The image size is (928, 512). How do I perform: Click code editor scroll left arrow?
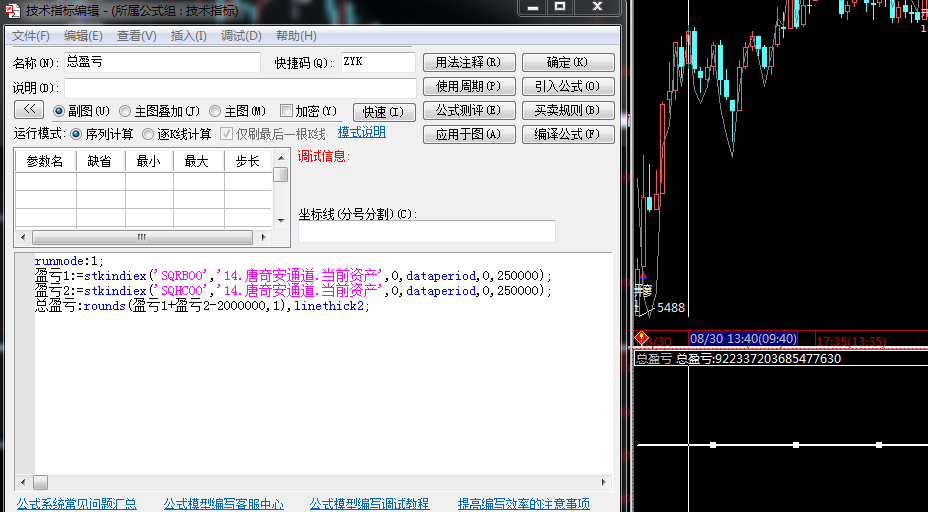[23, 482]
